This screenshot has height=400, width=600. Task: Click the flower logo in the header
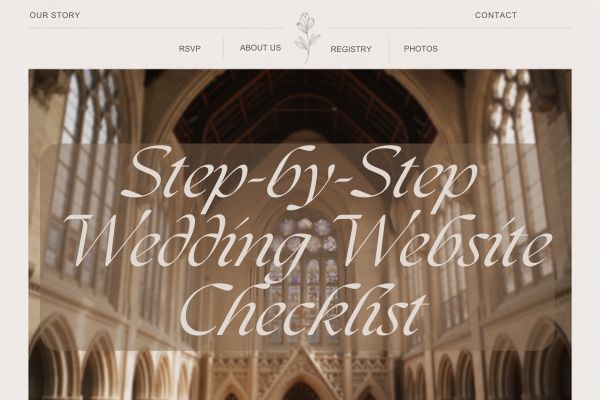307,38
